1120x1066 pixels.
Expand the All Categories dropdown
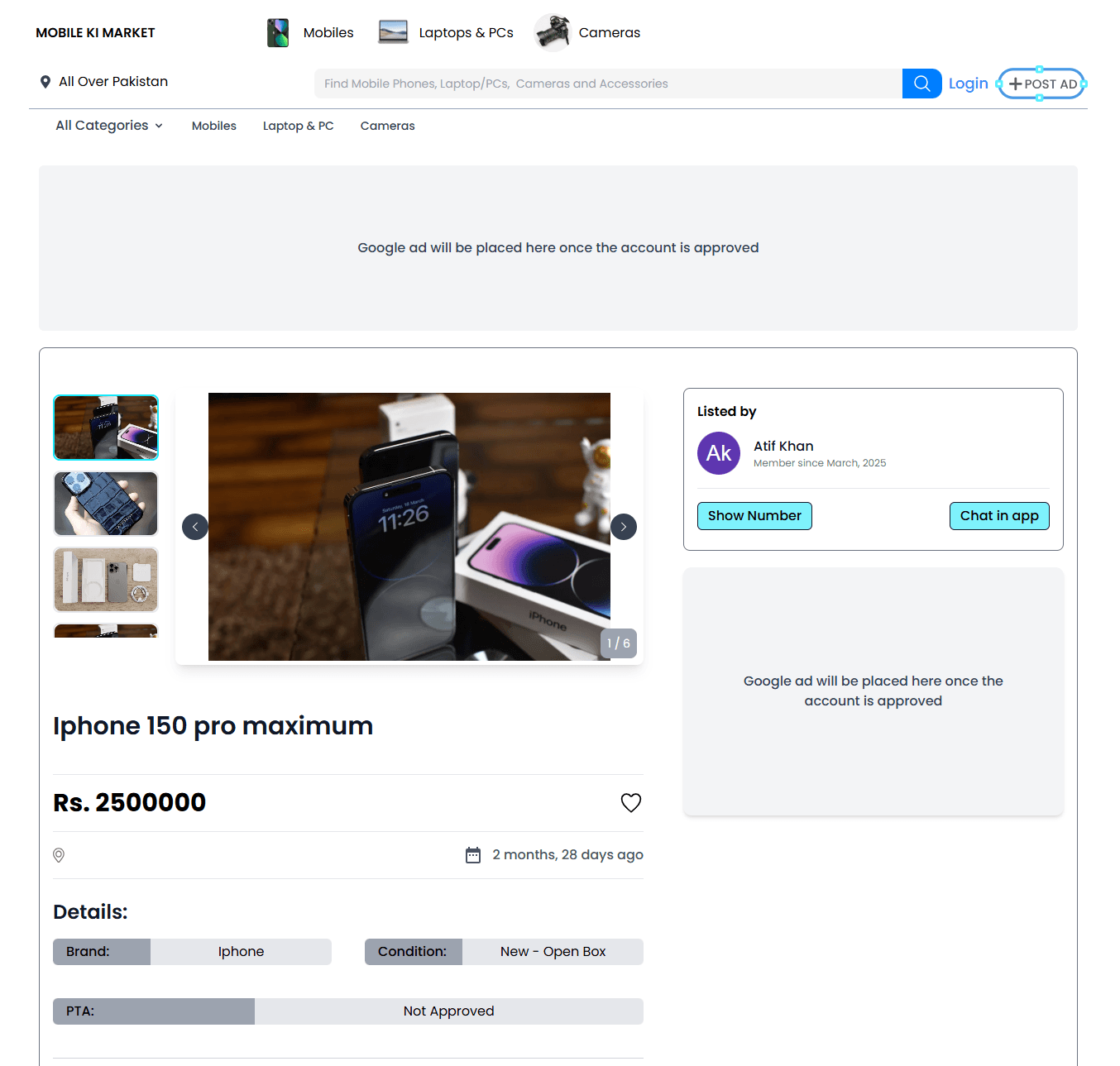[109, 126]
